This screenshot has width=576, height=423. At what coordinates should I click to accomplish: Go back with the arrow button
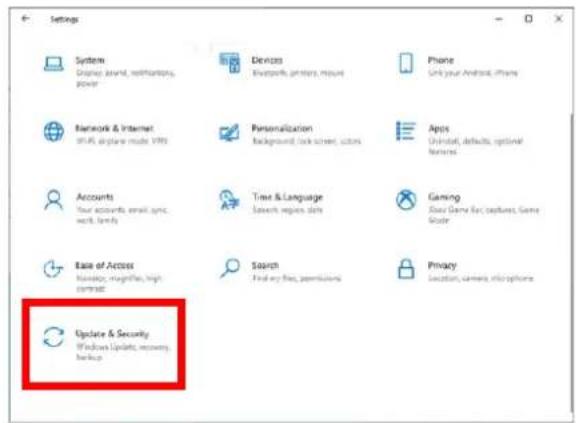25,18
